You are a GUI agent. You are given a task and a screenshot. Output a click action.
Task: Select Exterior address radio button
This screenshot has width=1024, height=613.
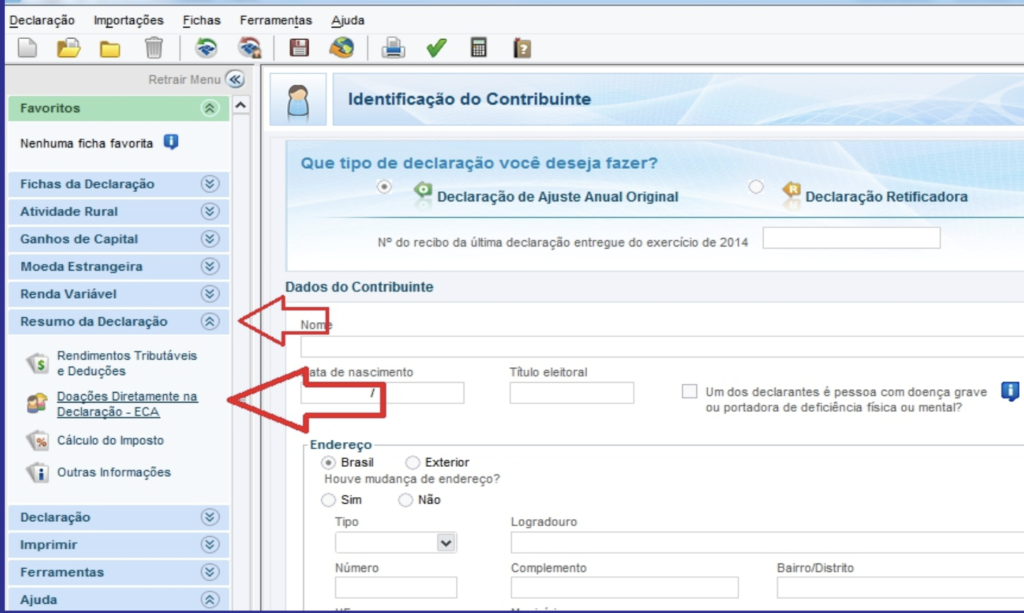pyautogui.click(x=412, y=462)
